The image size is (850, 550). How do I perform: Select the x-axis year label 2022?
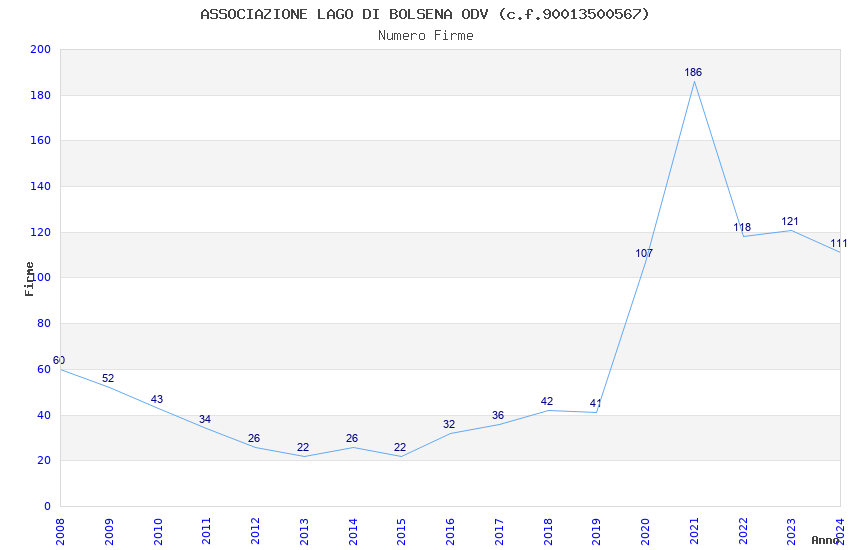pos(743,532)
